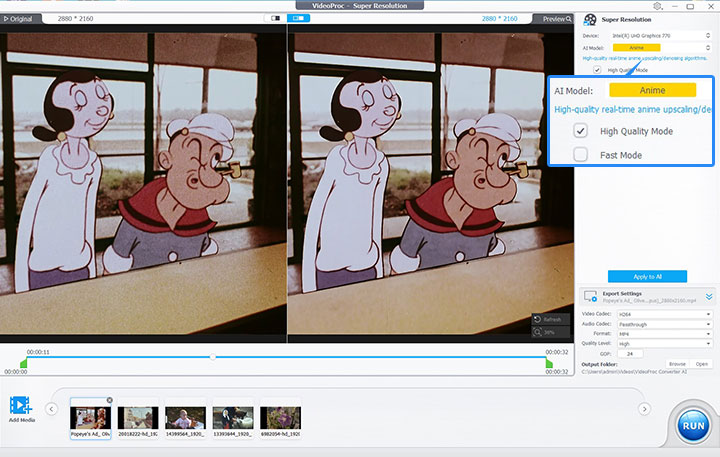This screenshot has width=720, height=457.
Task: Open the Audio Codec Passthrough dropdown
Action: point(664,324)
